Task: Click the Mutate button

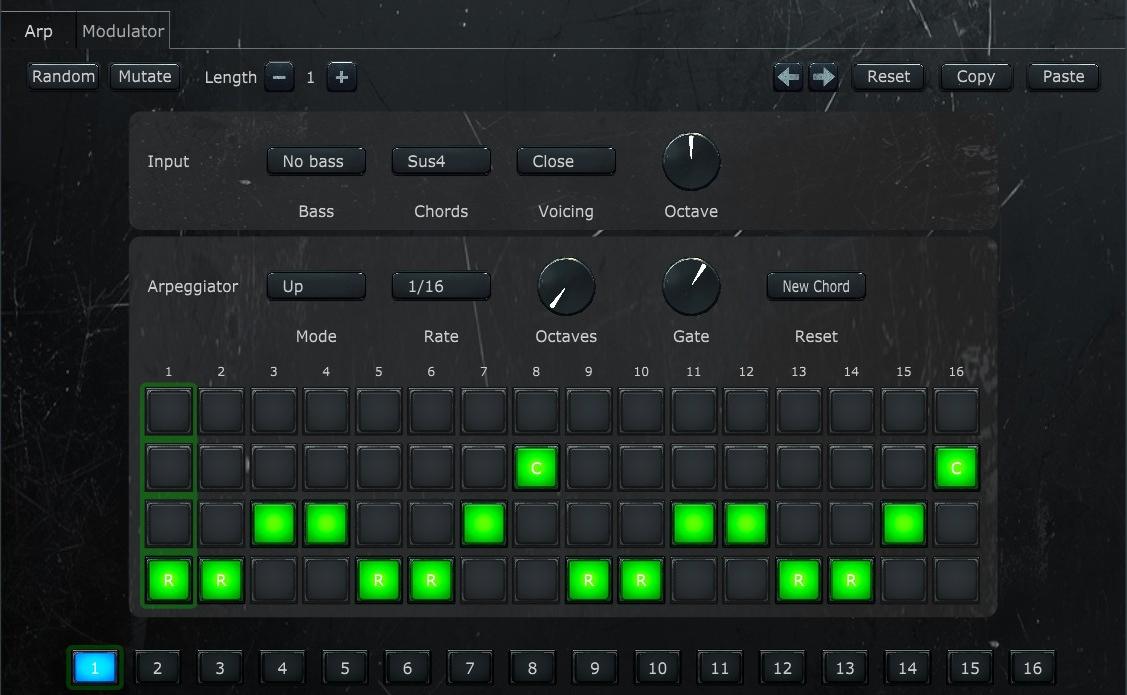Action: pos(144,76)
